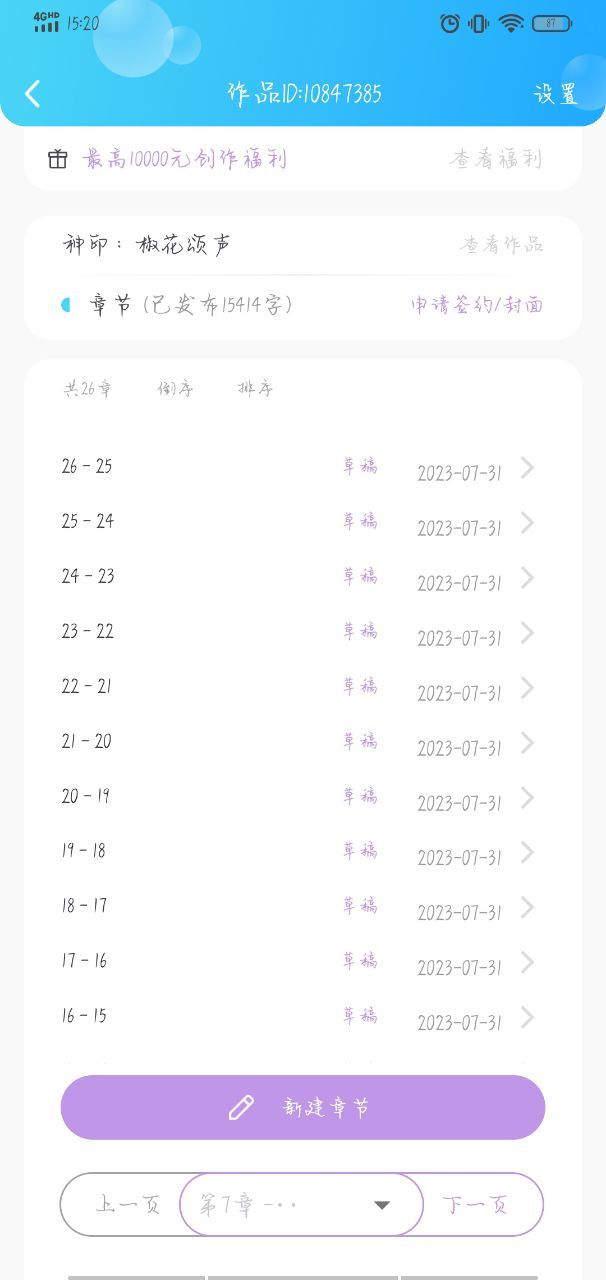
Task: Open 查看福利 link
Action: tap(497, 158)
